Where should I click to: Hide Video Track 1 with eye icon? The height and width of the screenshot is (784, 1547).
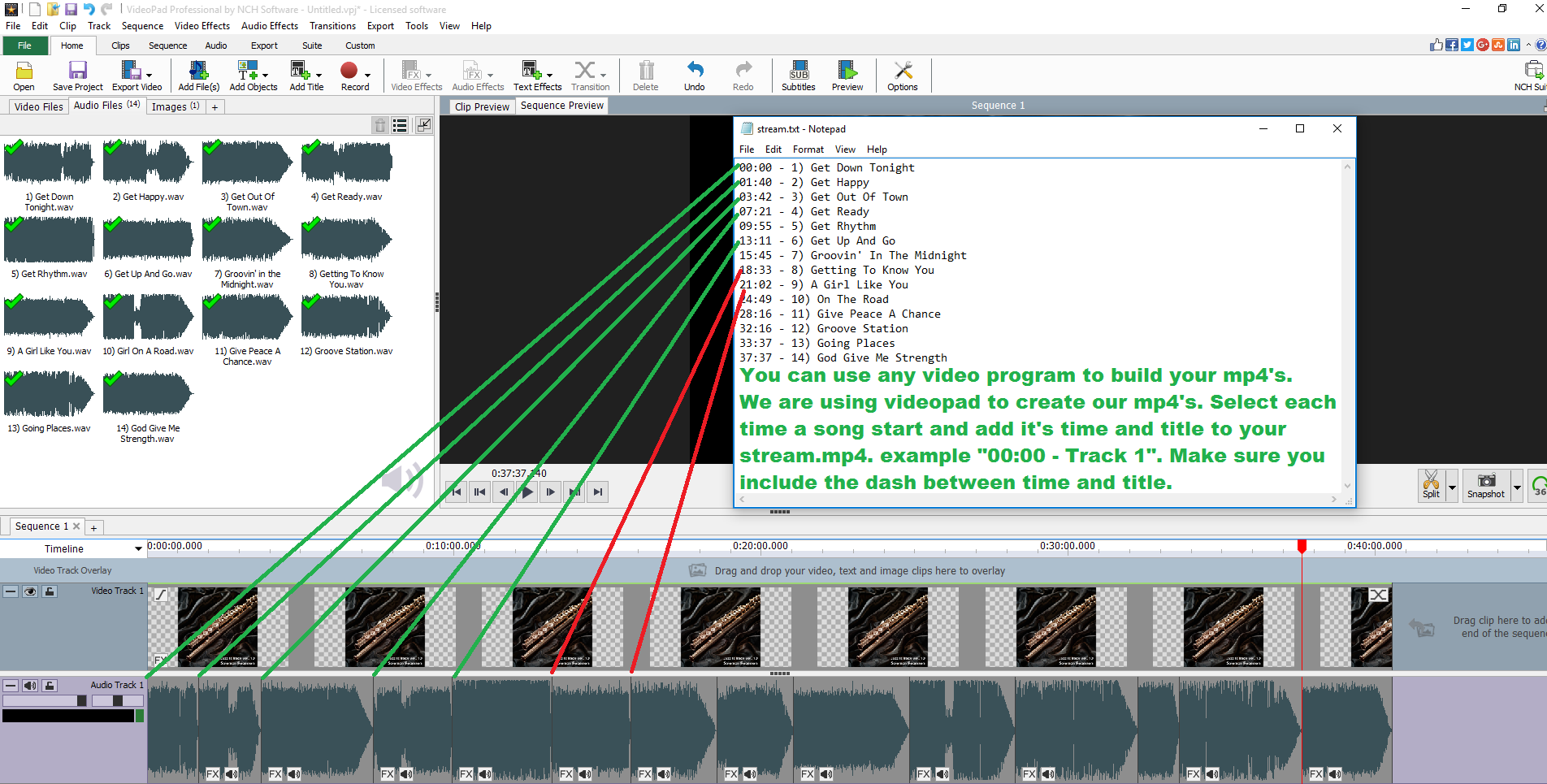(30, 591)
